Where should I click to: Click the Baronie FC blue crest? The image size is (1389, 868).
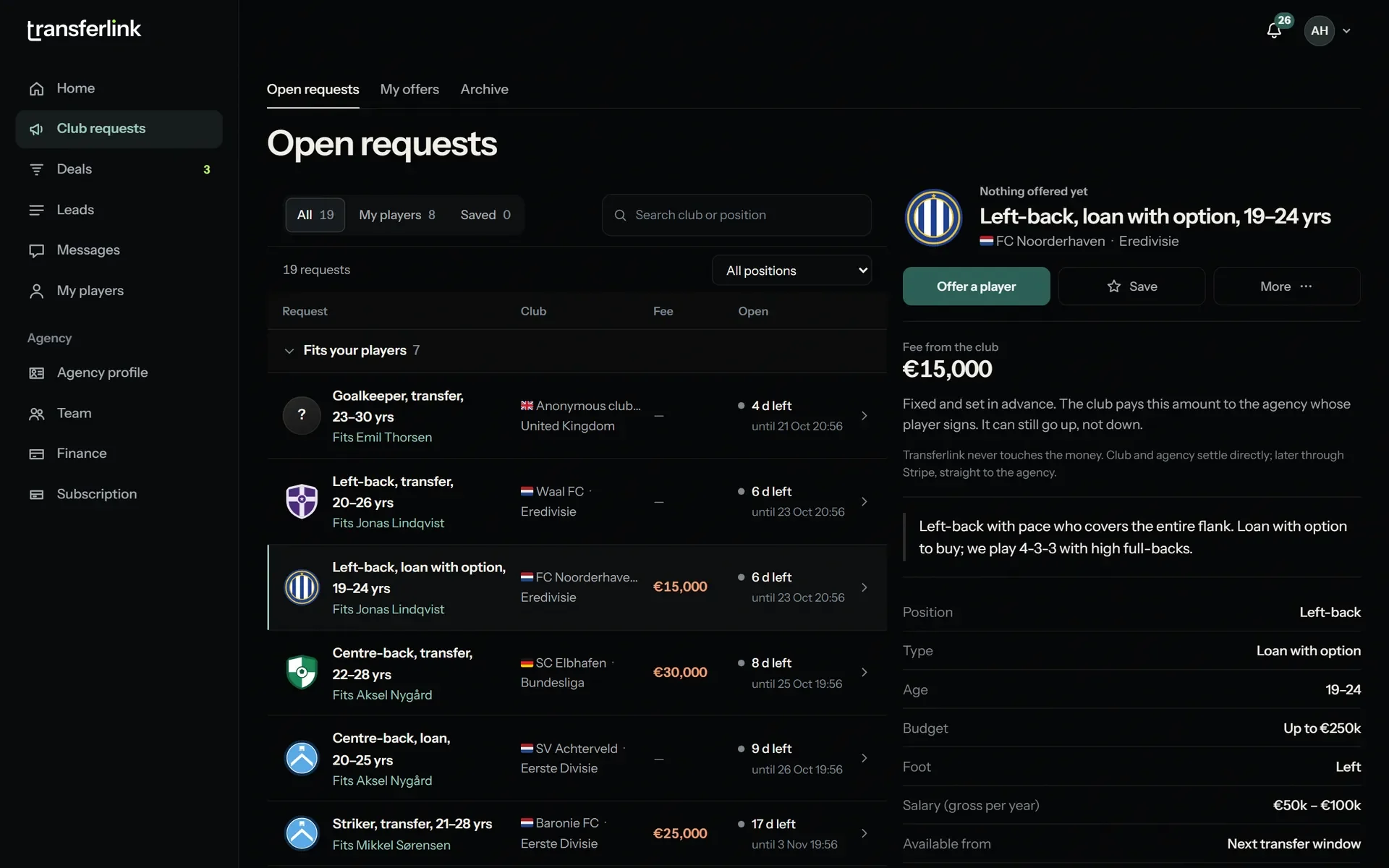pyautogui.click(x=302, y=833)
